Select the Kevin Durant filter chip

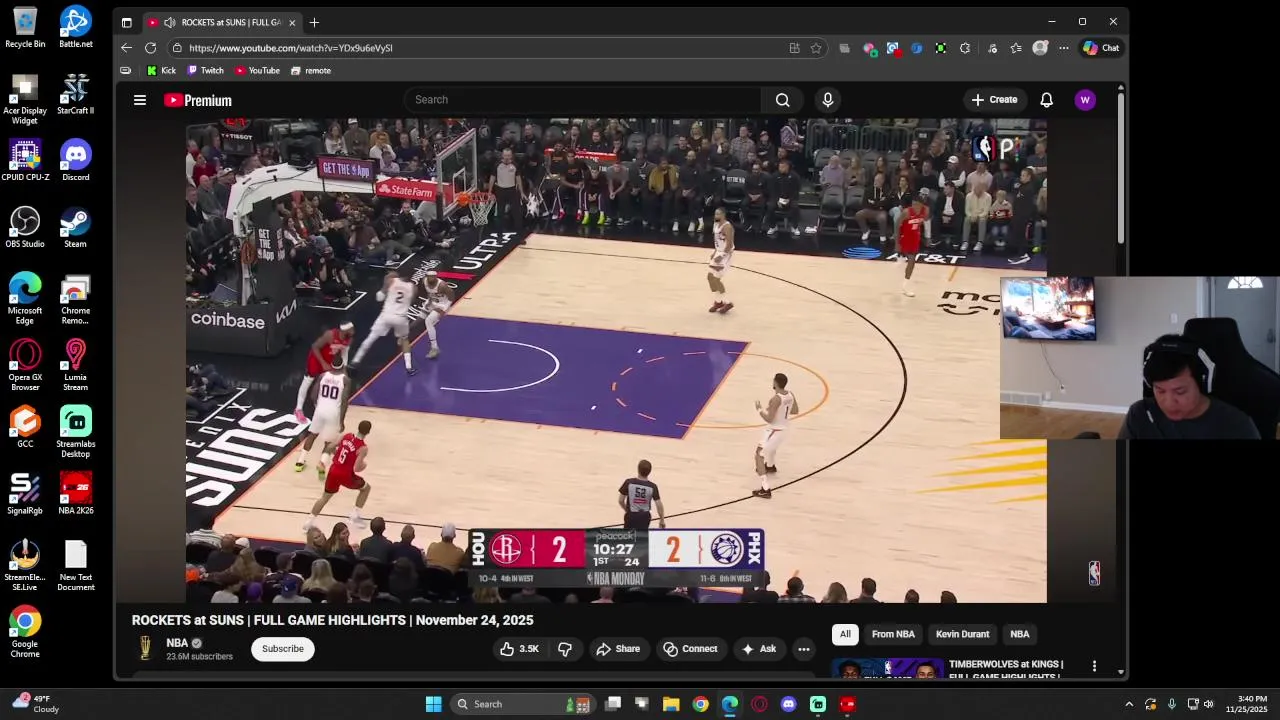[x=962, y=634]
